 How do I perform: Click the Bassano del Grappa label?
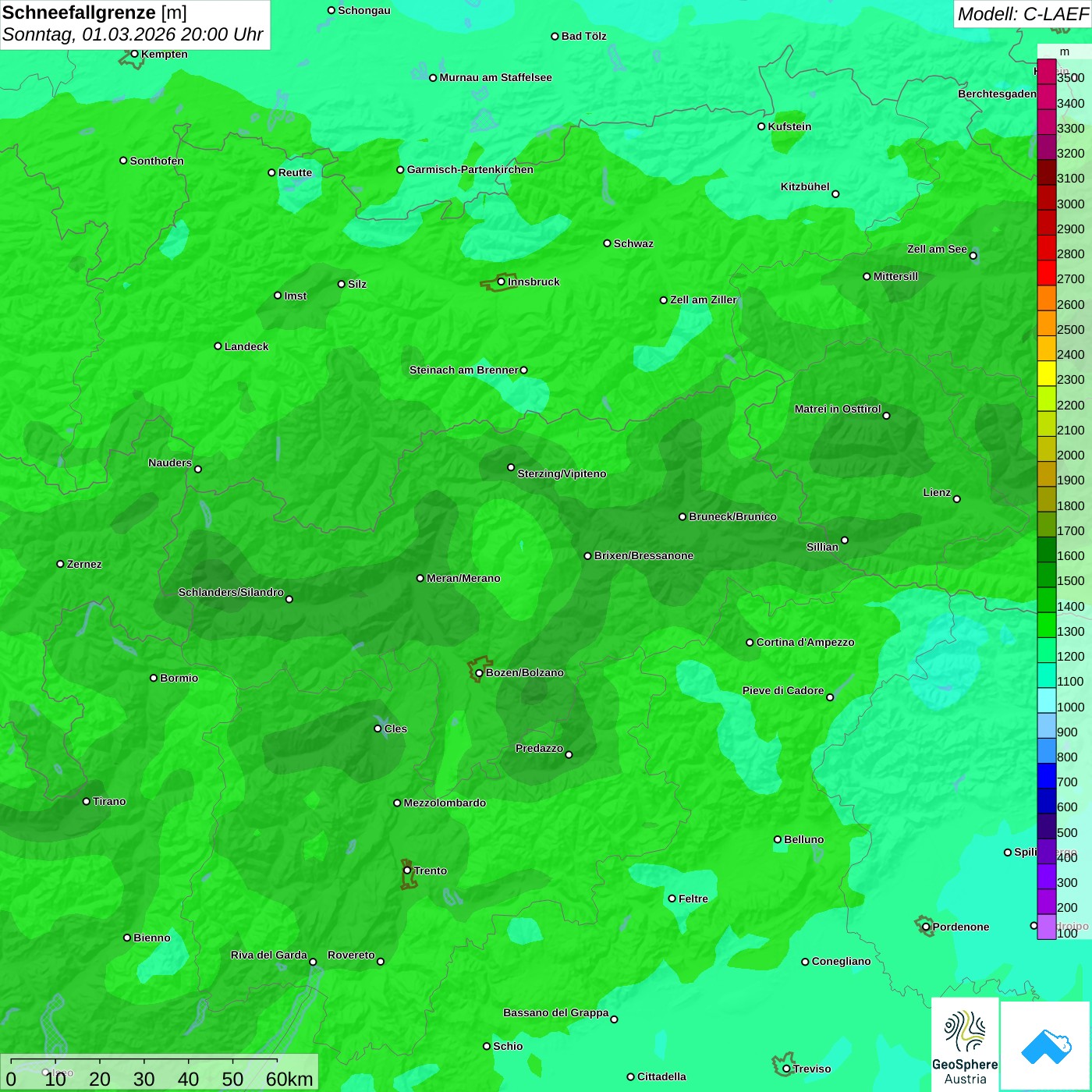click(556, 1012)
